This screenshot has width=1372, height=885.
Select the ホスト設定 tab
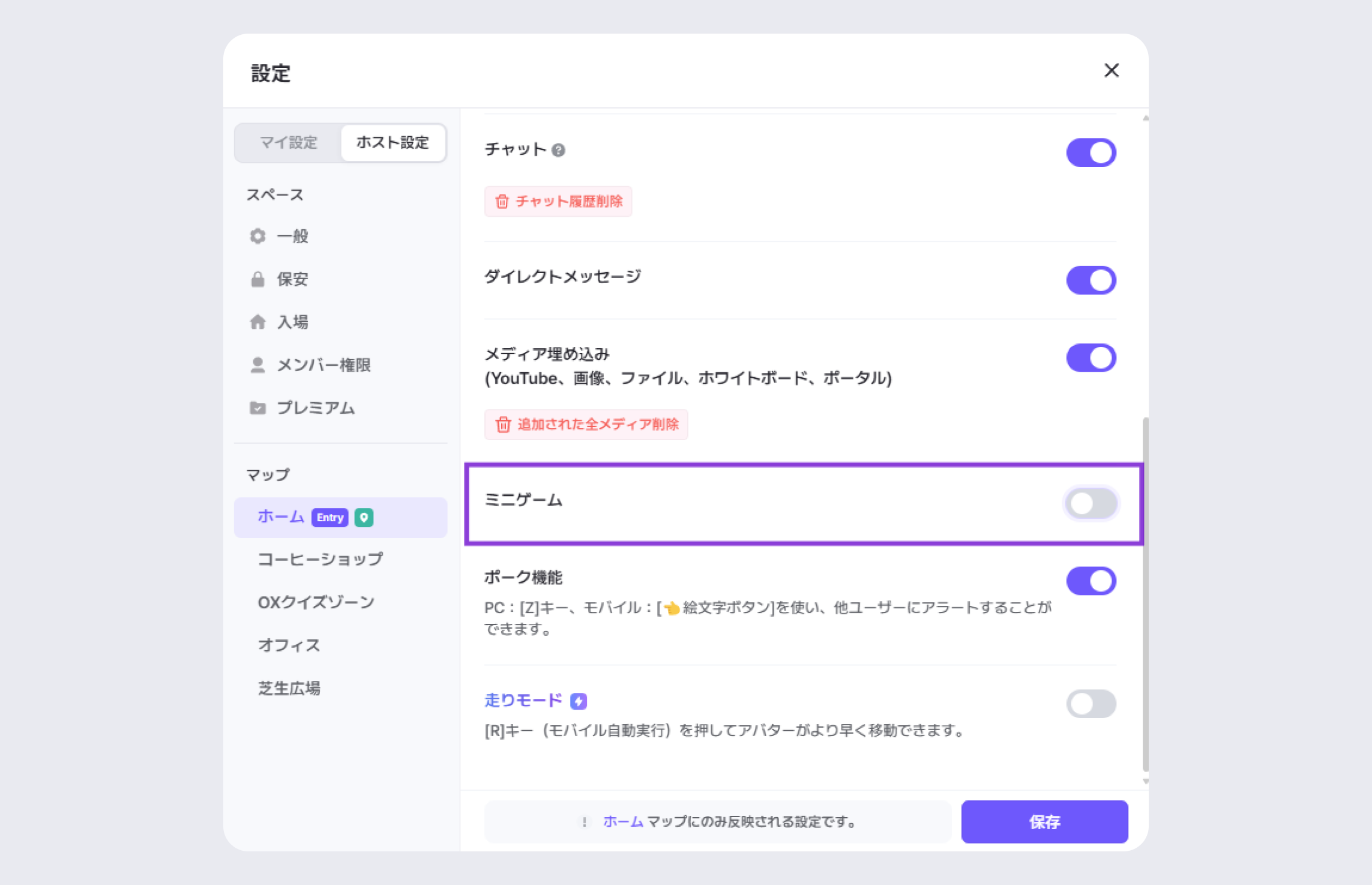393,143
